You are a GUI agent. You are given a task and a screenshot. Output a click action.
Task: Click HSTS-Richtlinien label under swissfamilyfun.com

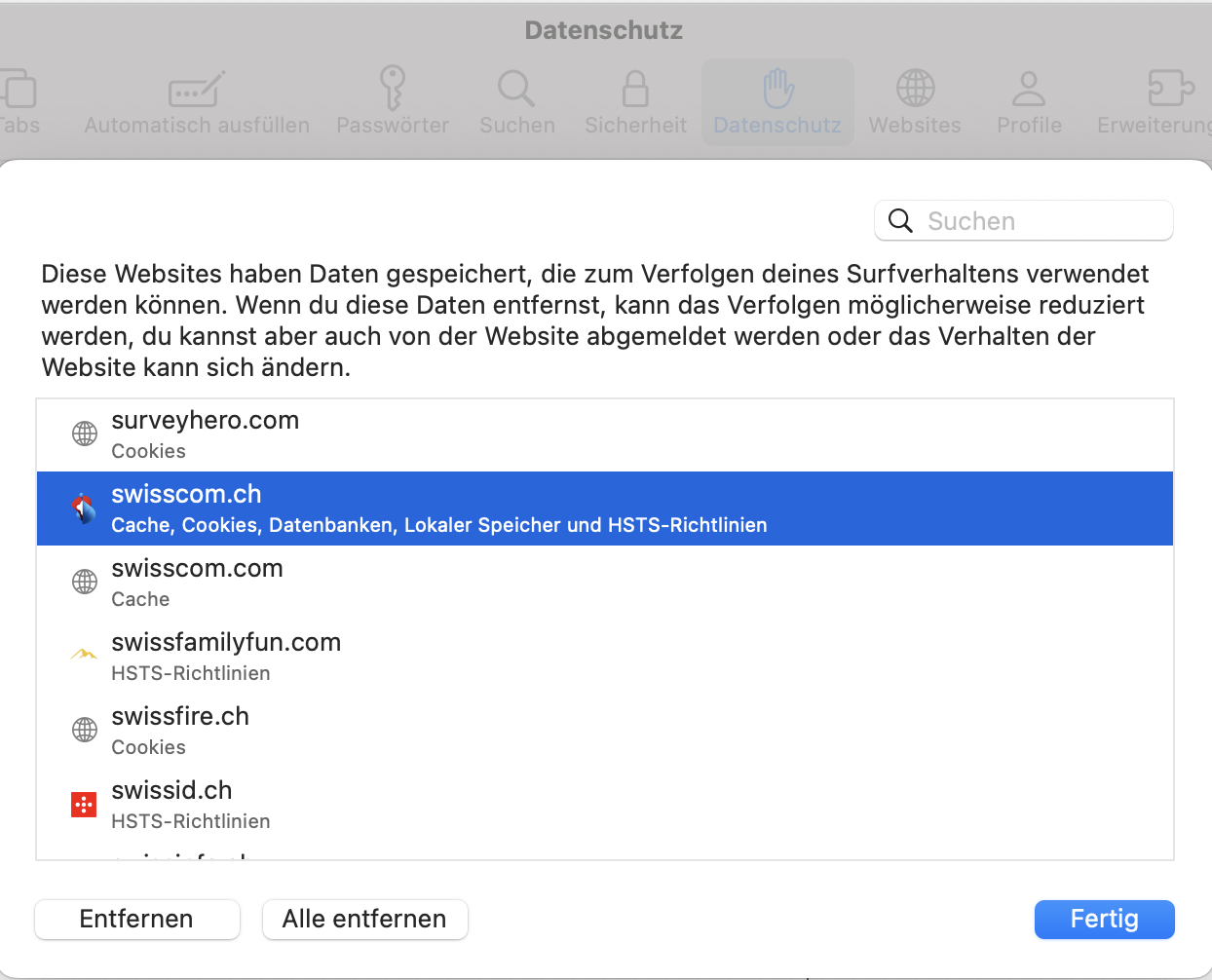191,673
